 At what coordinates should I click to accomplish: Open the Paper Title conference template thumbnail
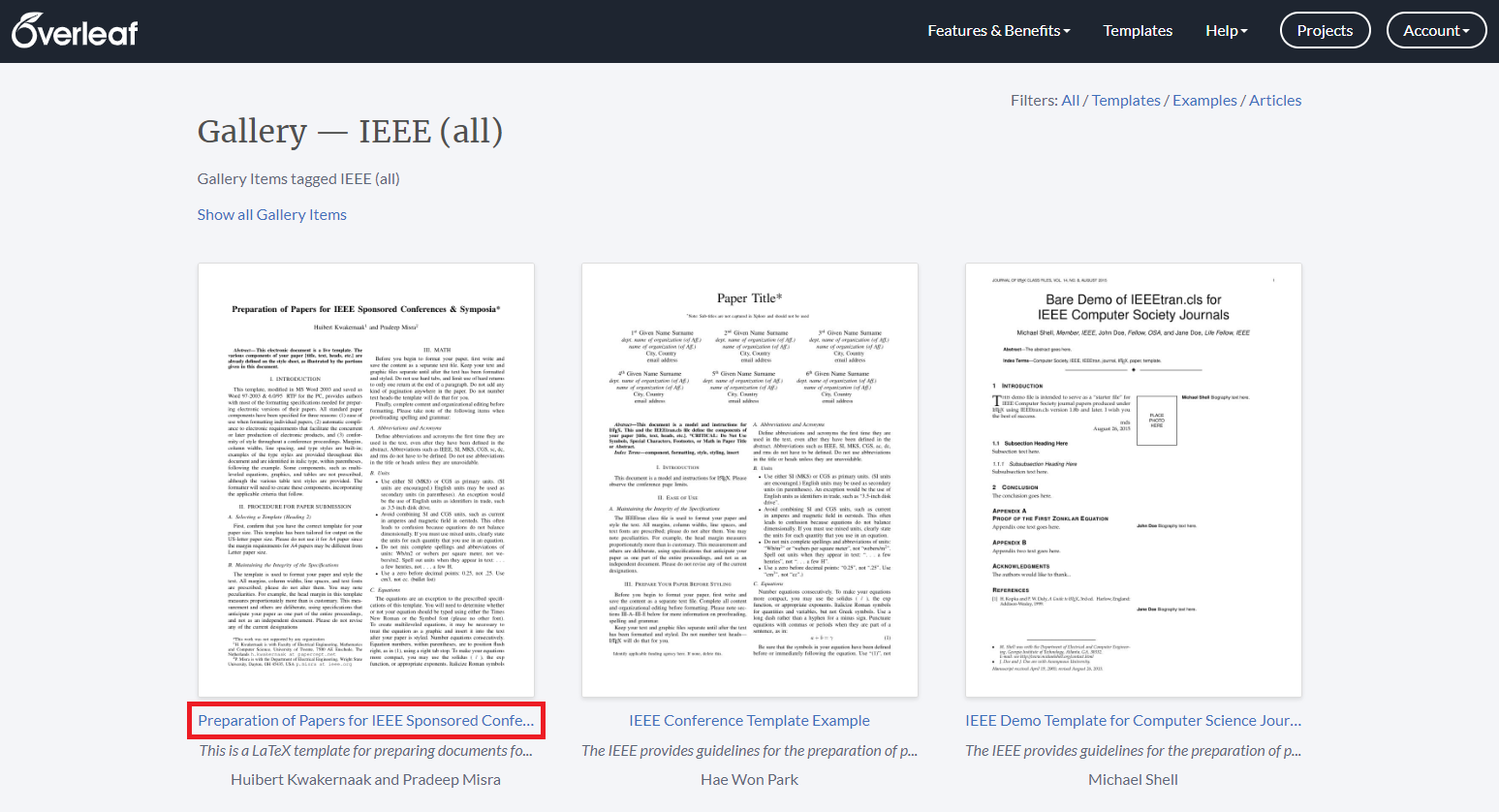(x=750, y=481)
